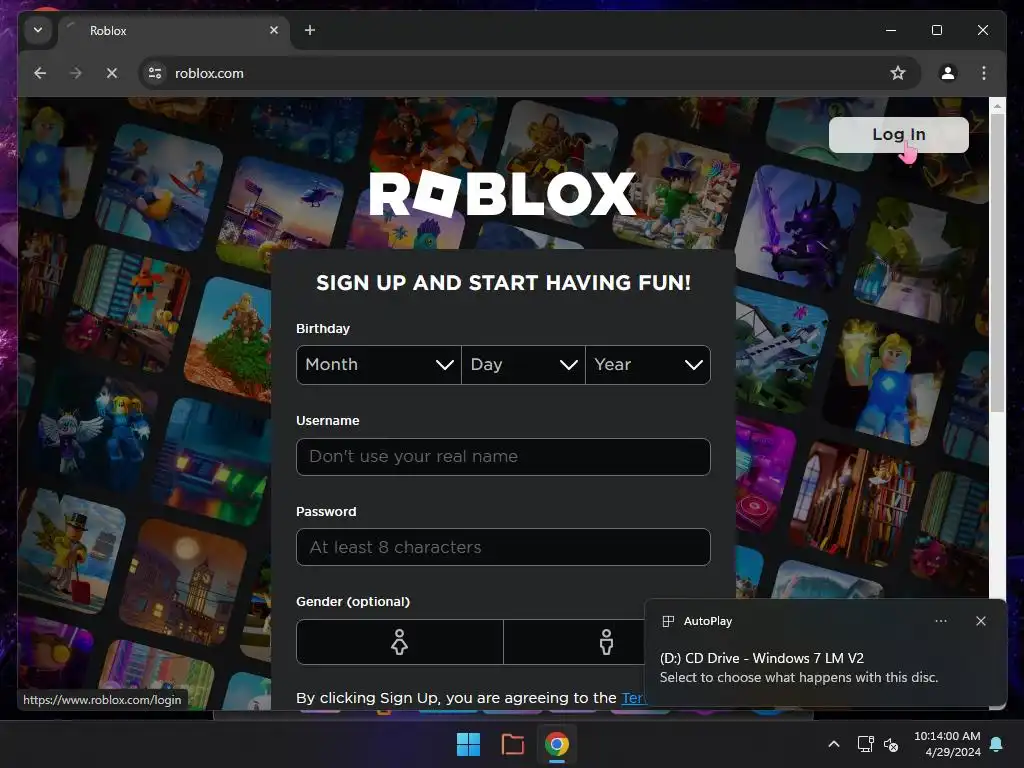Minimize the Chrome window
1024x768 pixels.
point(891,30)
